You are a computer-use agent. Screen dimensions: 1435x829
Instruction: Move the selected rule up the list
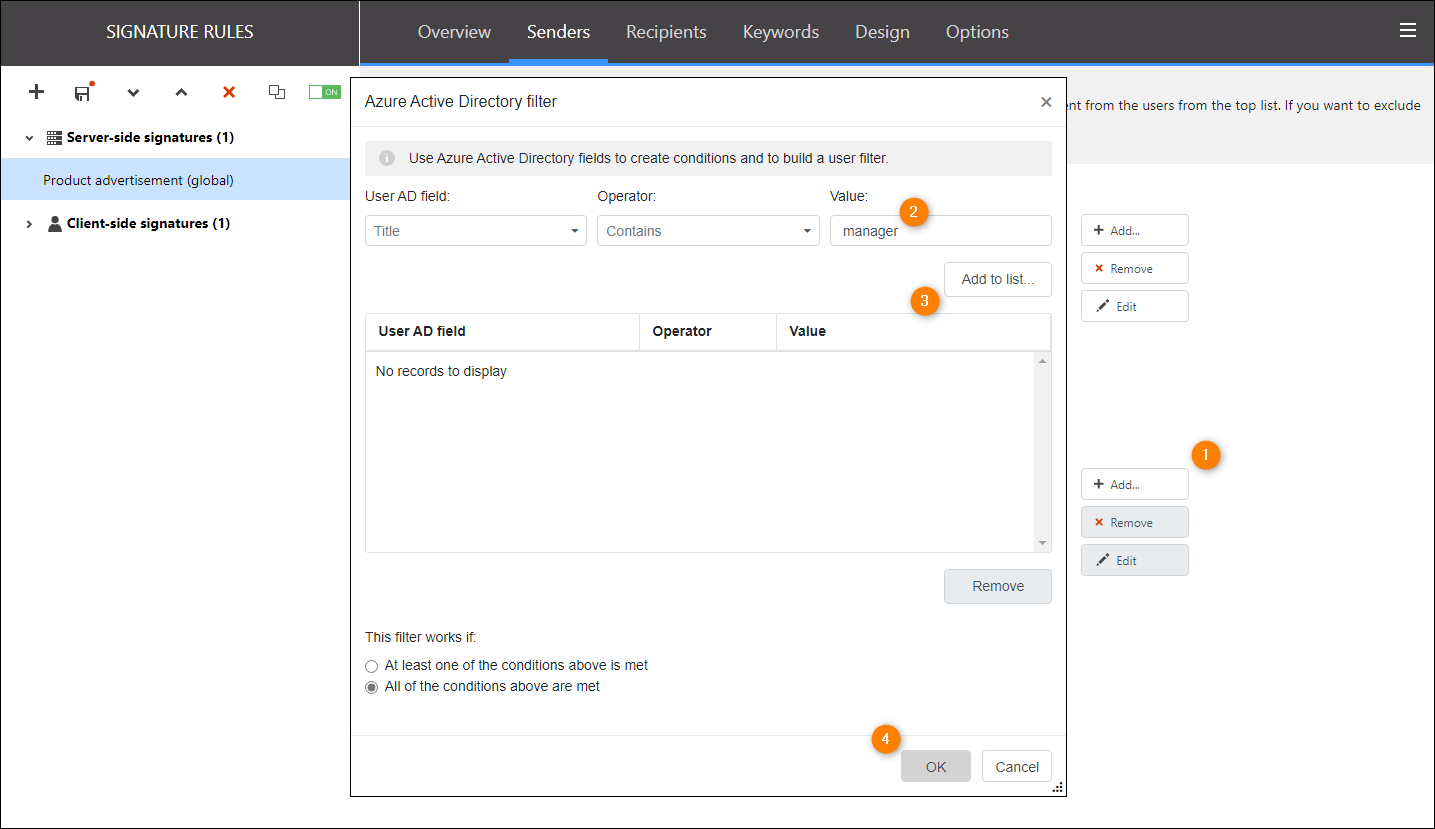click(181, 92)
